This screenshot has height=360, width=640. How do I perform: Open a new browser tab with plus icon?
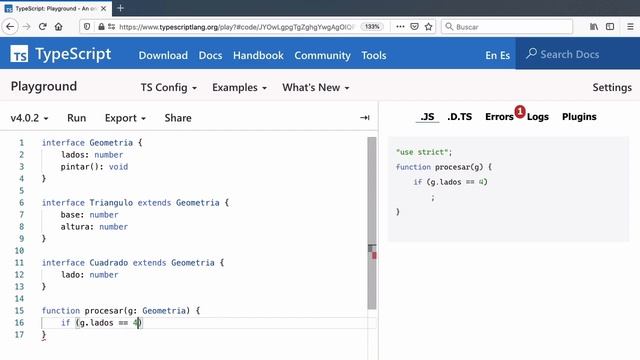[x=120, y=8]
